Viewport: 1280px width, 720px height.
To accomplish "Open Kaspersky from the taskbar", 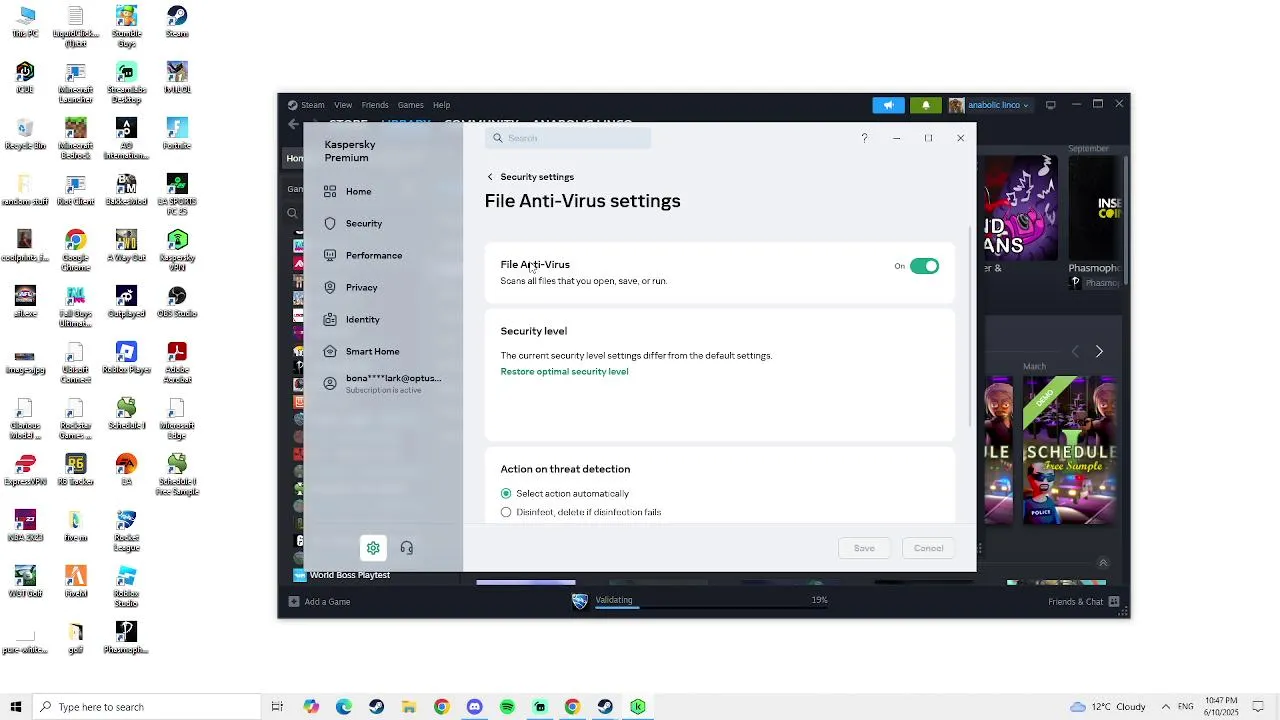I will coord(638,707).
